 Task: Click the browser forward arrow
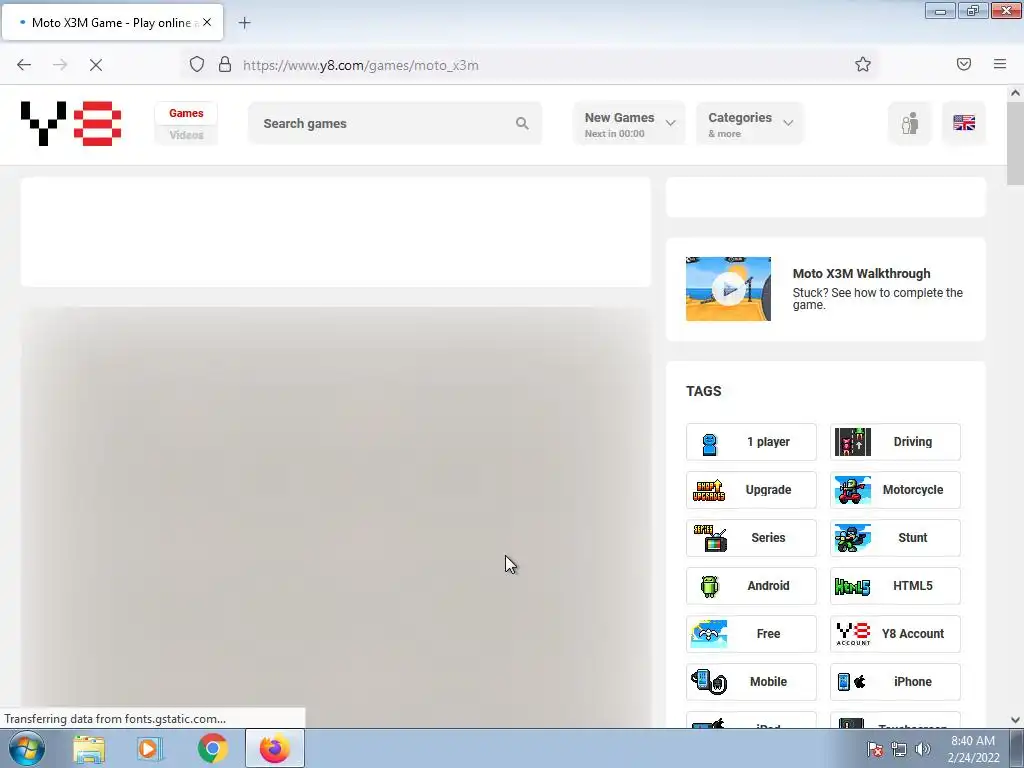point(60,65)
